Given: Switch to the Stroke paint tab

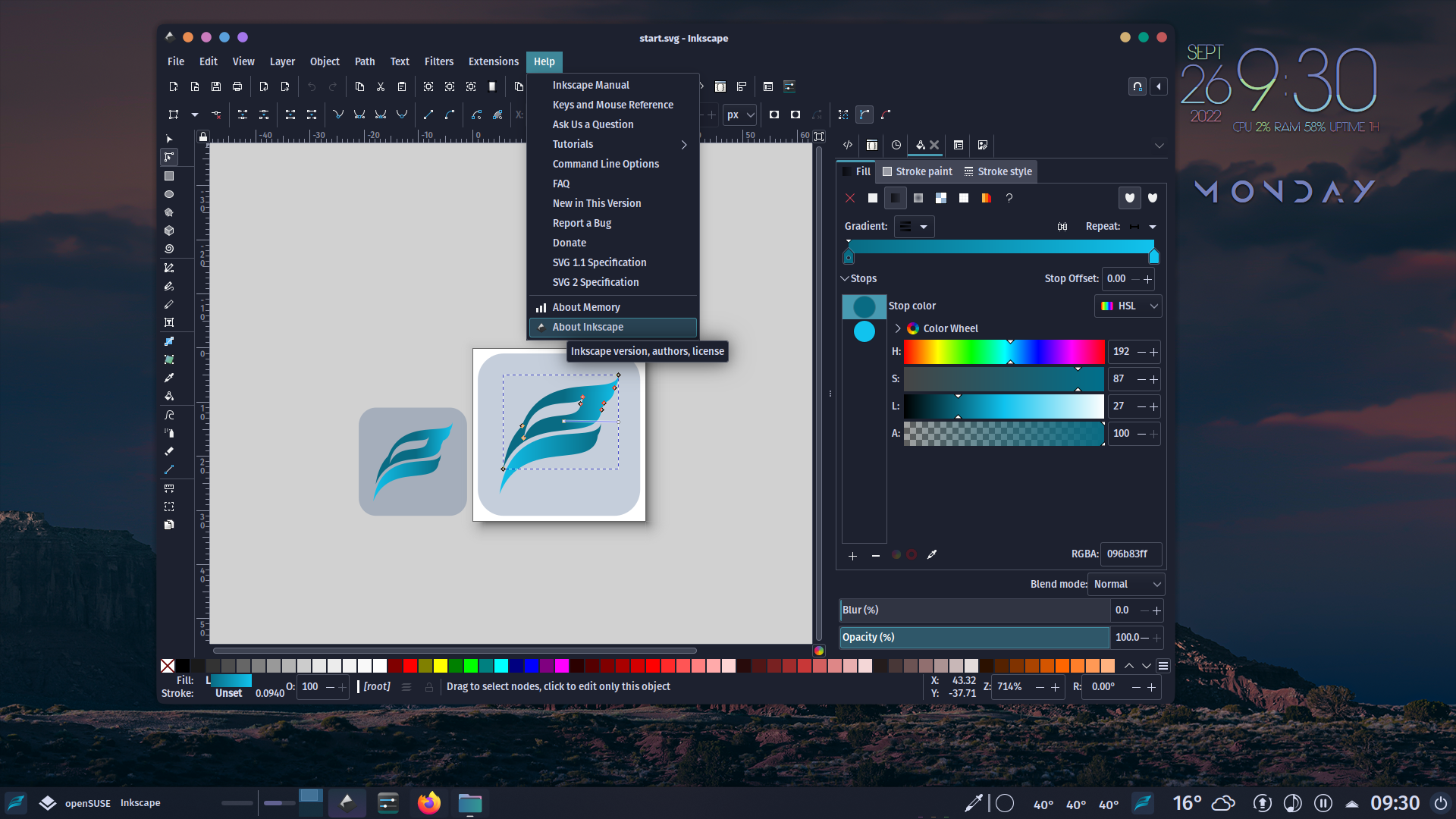Looking at the screenshot, I should 917,171.
